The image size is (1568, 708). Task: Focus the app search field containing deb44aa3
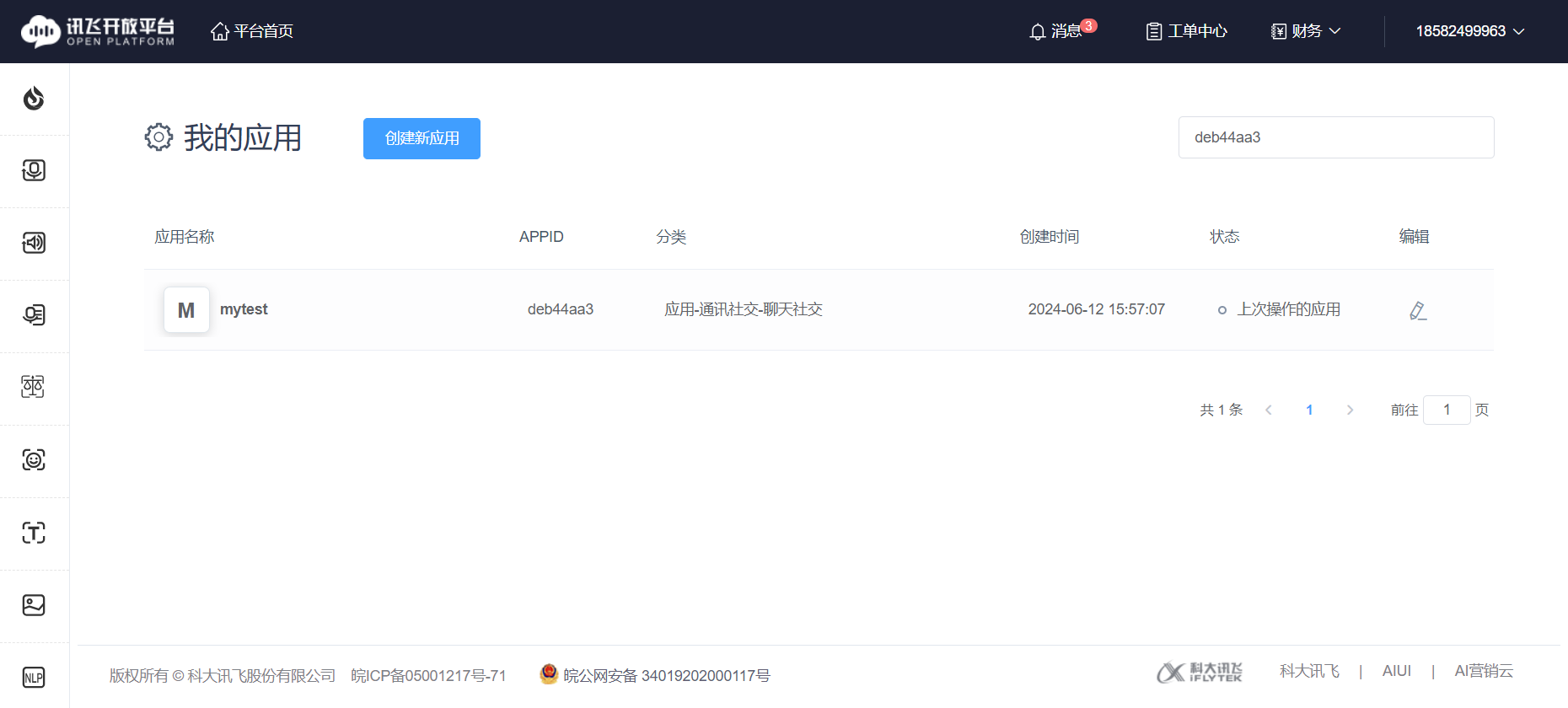1336,137
